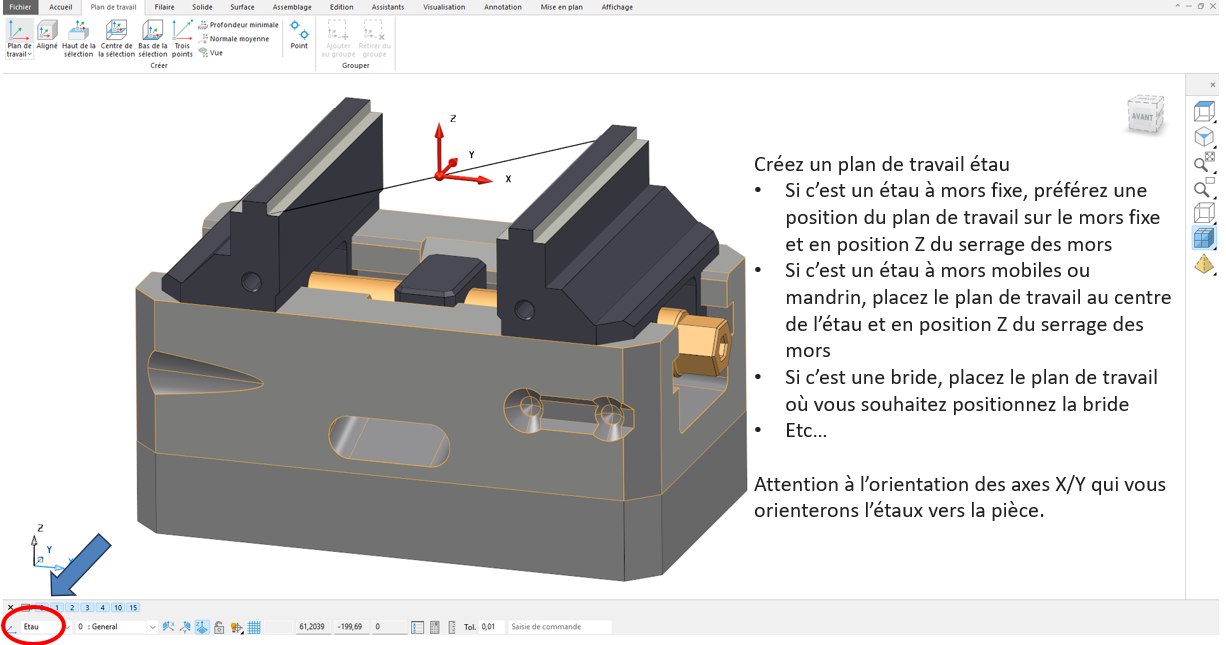Click the yellow pyramid draft analysis icon
Image resolution: width=1226 pixels, height=645 pixels.
click(x=1204, y=264)
